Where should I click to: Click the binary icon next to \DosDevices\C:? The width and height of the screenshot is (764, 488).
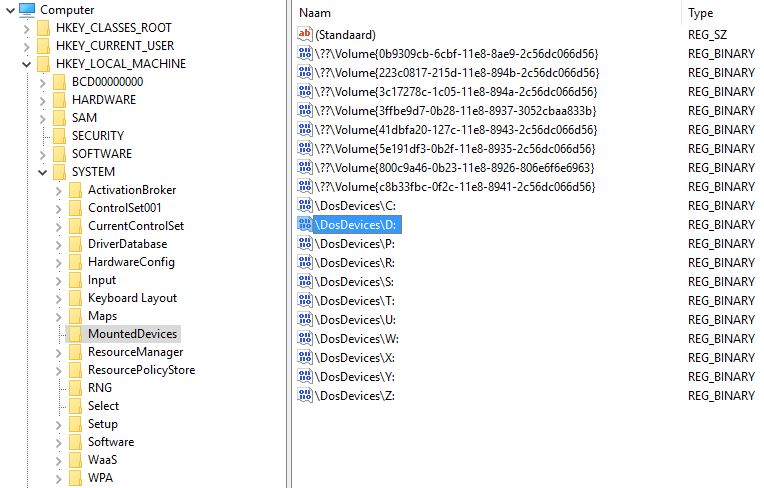tap(305, 206)
